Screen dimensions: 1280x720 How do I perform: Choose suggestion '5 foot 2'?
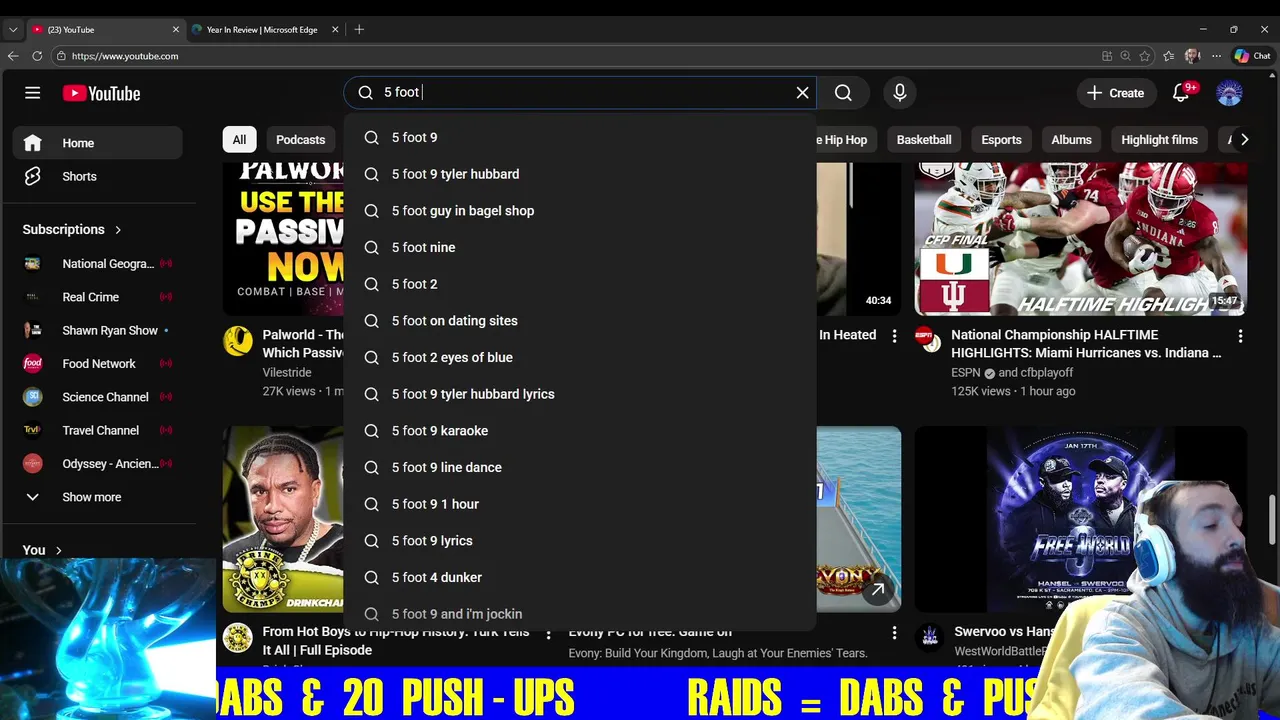click(580, 284)
